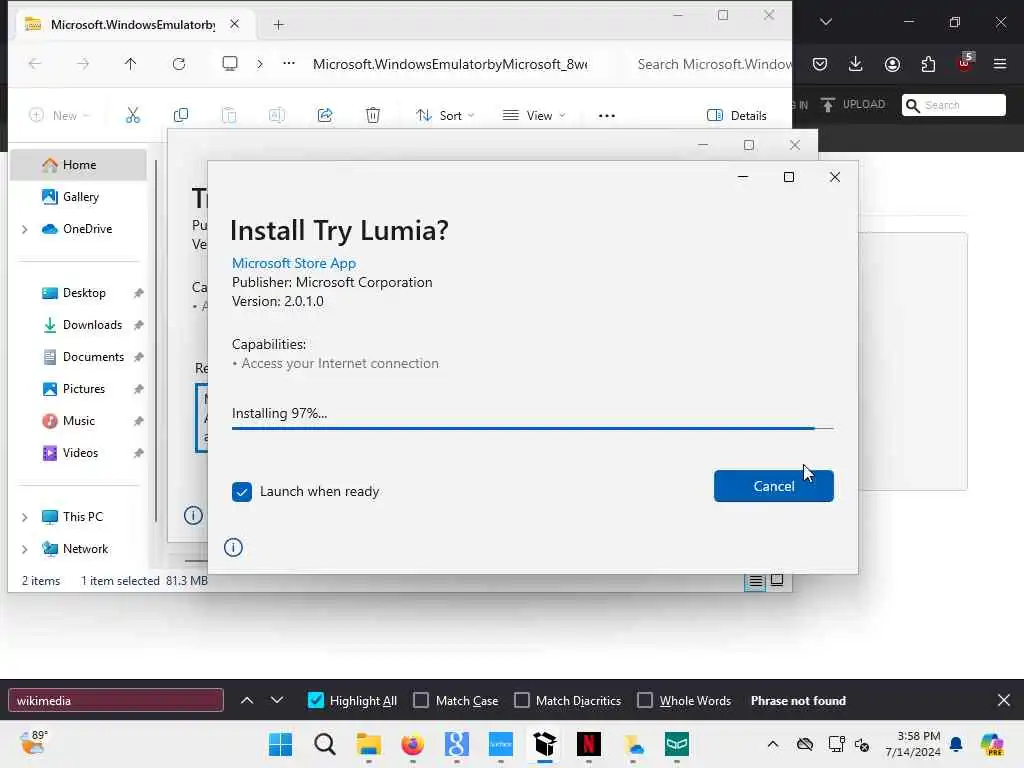Enable Match Case in find bar
Image resolution: width=1024 pixels, height=768 pixels.
pyautogui.click(x=421, y=700)
